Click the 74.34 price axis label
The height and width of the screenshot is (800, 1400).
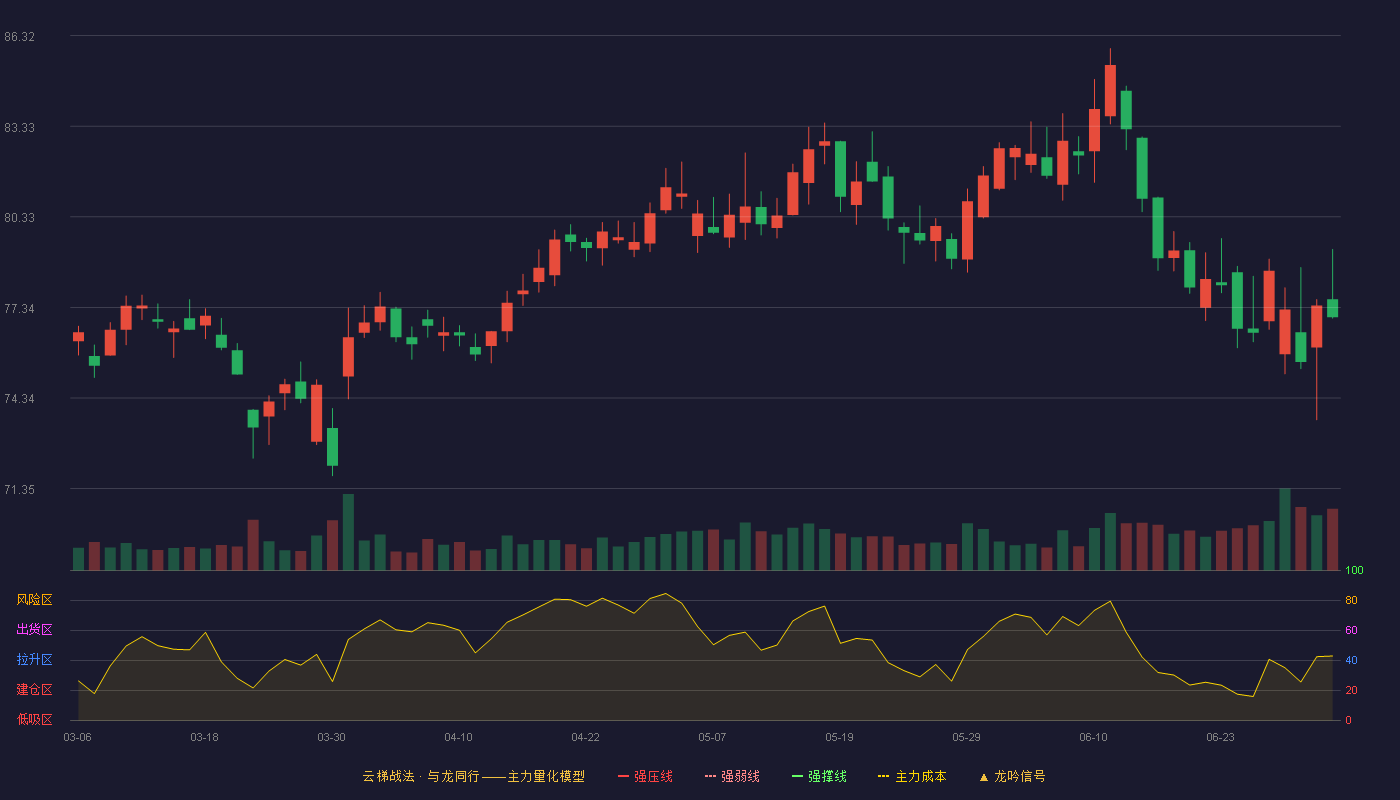[19, 399]
